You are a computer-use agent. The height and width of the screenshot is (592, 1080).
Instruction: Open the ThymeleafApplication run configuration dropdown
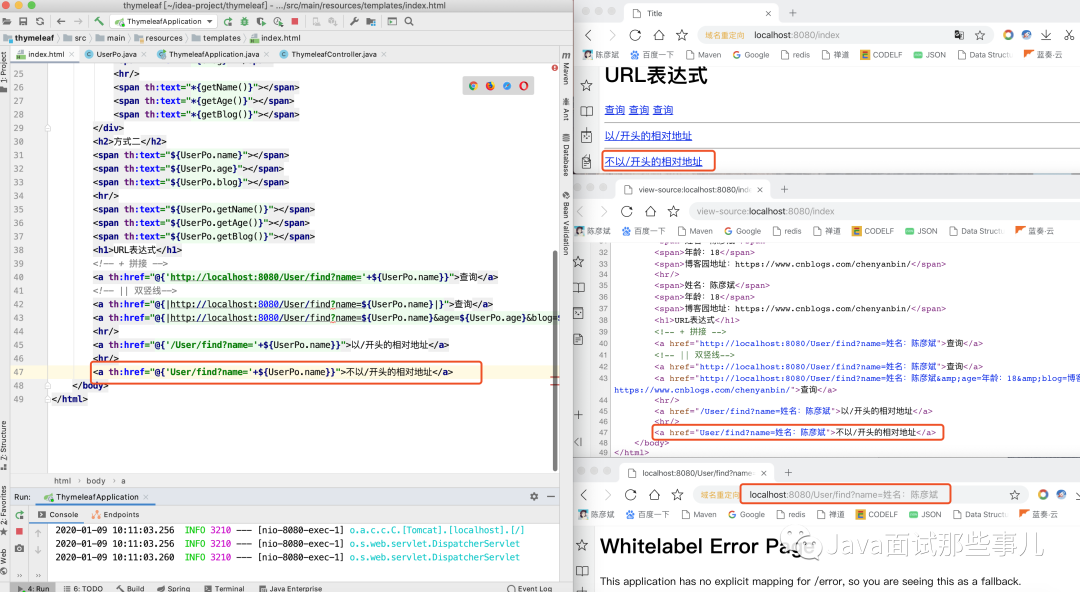point(164,21)
